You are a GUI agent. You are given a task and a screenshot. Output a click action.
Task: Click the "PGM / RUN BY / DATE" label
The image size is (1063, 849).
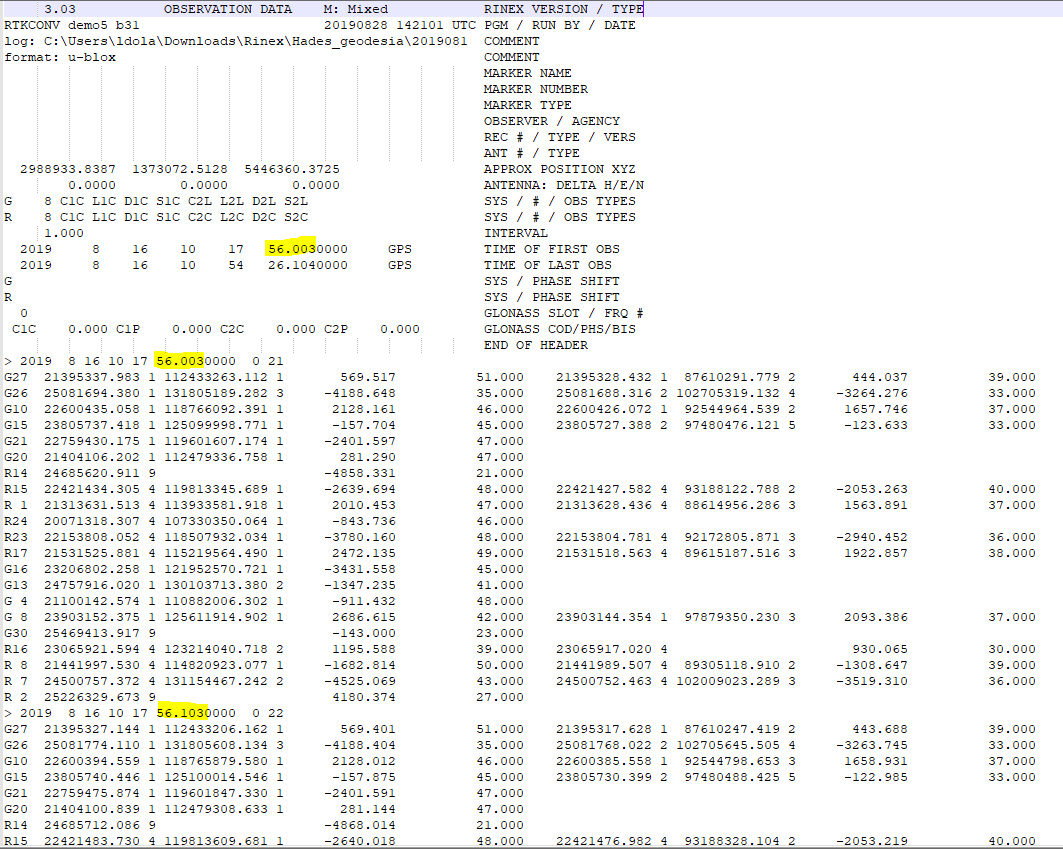560,25
